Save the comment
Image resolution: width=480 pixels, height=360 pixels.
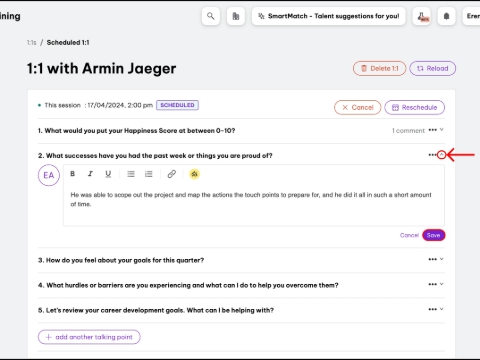coord(434,235)
